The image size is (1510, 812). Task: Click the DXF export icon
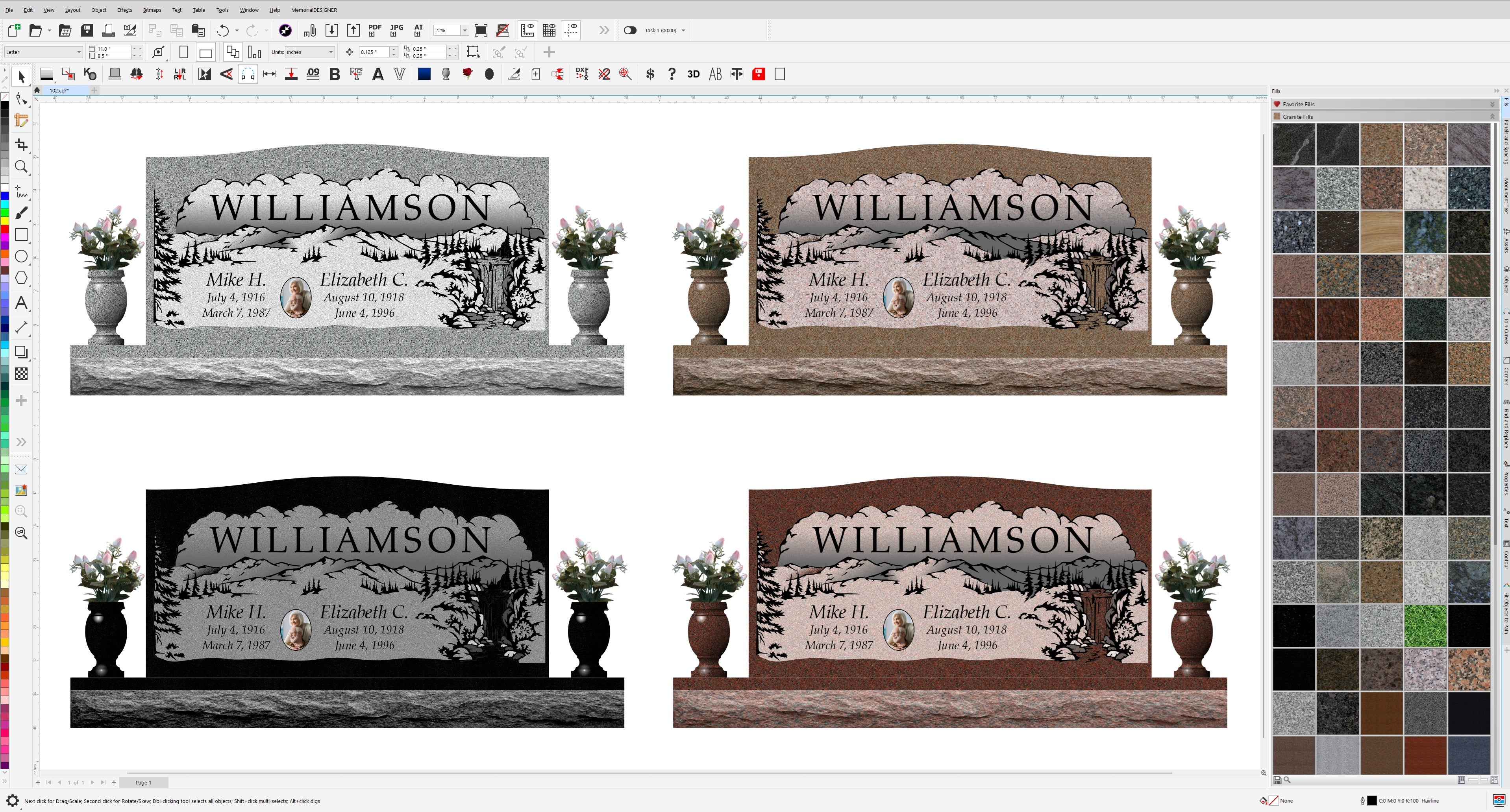pos(581,74)
